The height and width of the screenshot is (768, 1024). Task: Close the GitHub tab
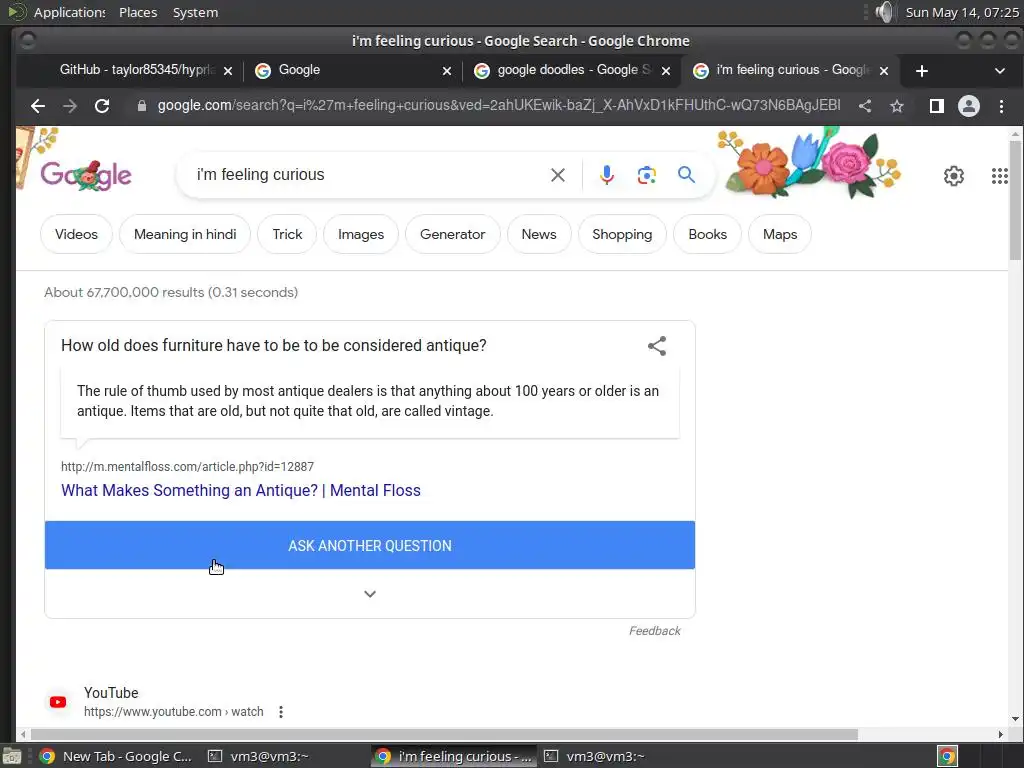coord(228,71)
